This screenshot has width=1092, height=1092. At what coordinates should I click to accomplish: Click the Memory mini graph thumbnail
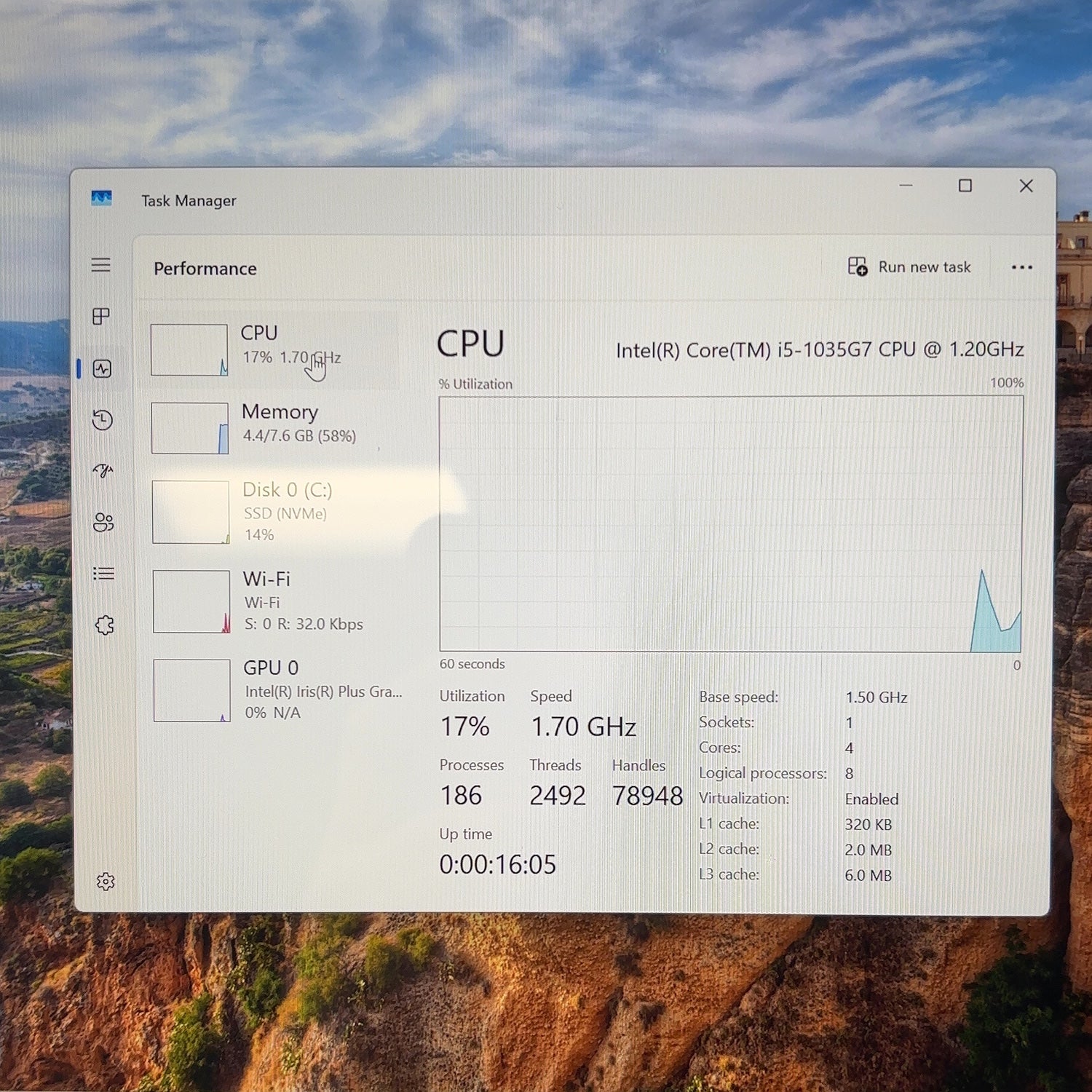[190, 428]
